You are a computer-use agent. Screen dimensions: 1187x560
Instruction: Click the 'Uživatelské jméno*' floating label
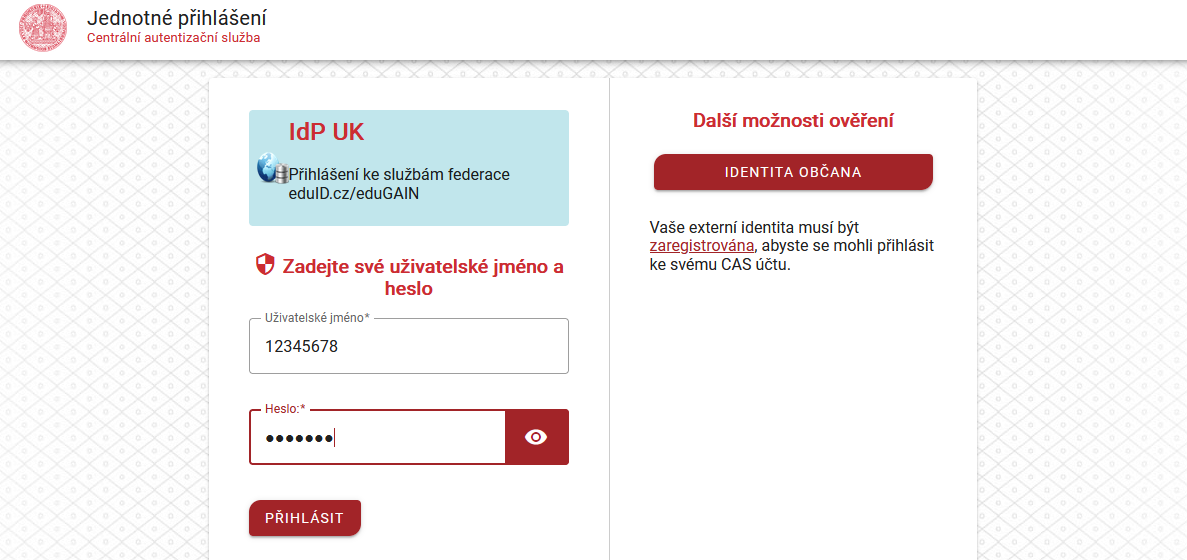coord(317,318)
